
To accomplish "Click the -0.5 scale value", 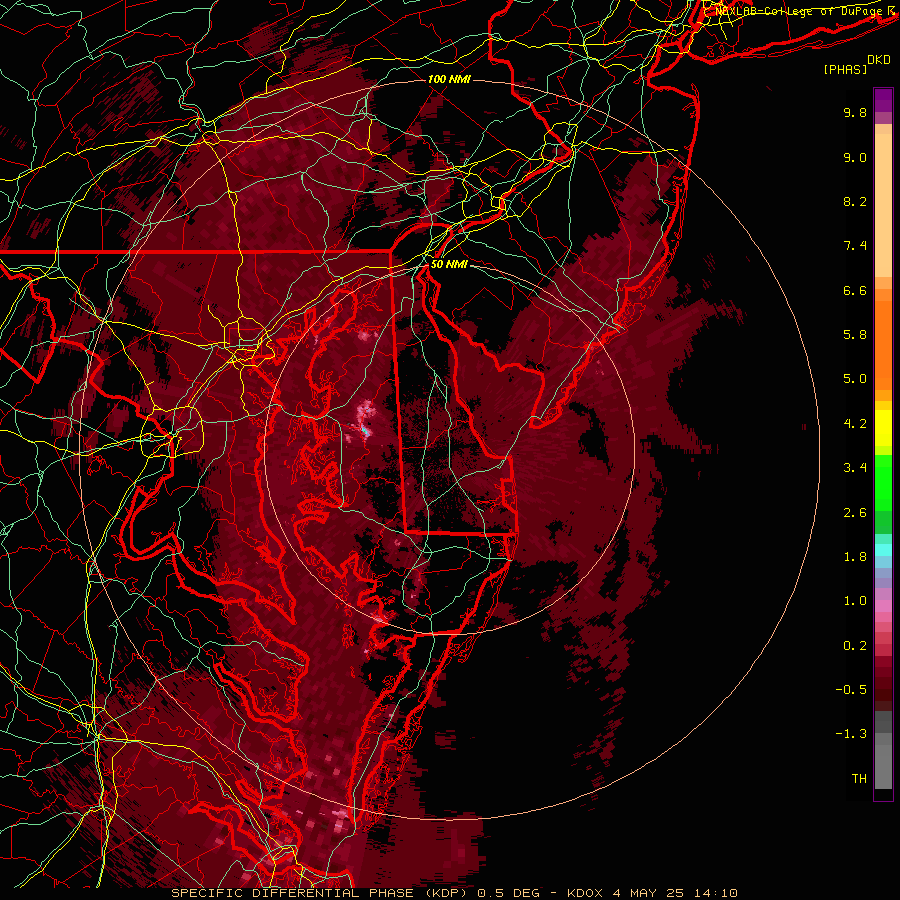I will pos(851,690).
